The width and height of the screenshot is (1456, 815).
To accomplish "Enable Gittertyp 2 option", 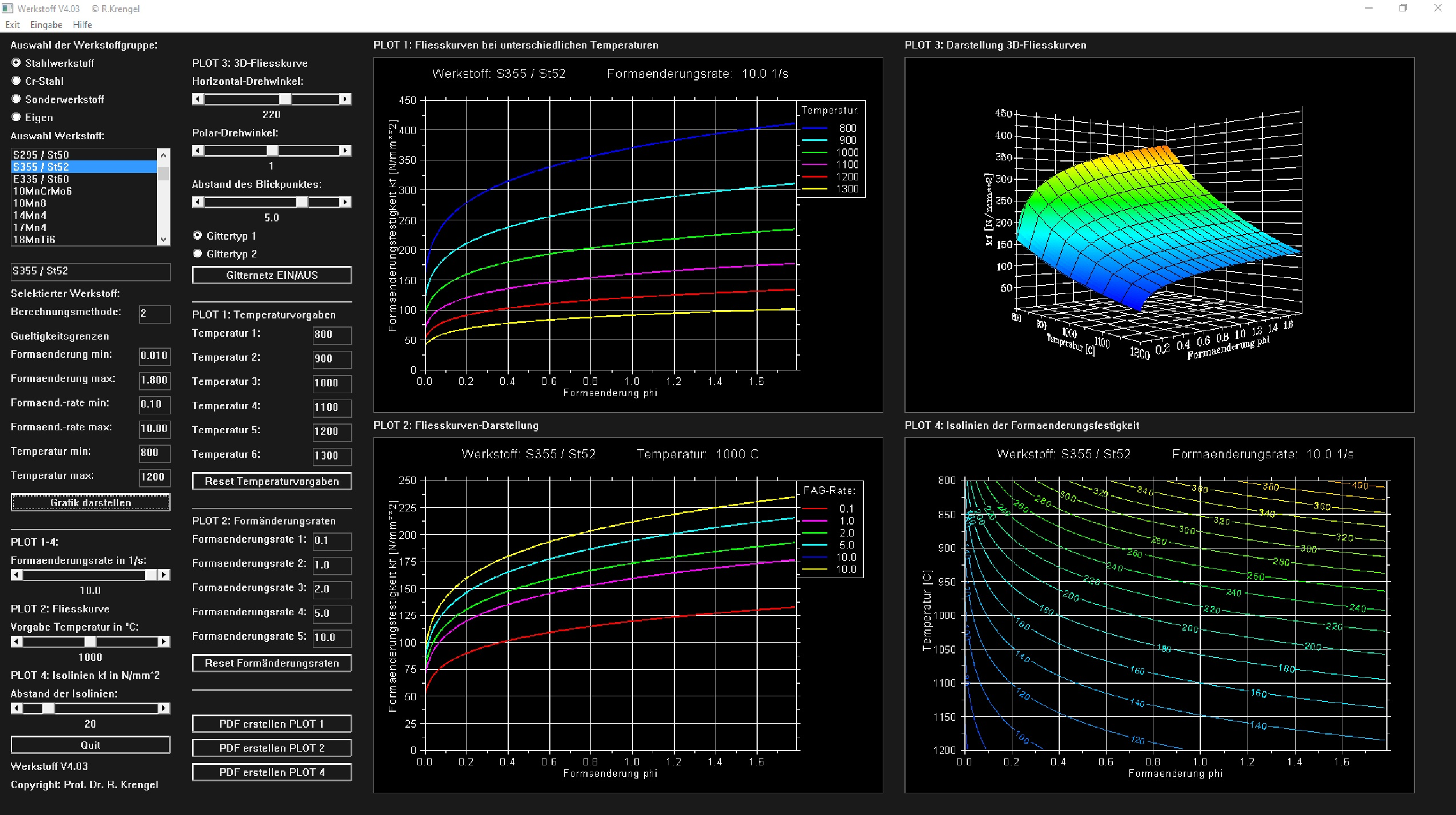I will [198, 254].
